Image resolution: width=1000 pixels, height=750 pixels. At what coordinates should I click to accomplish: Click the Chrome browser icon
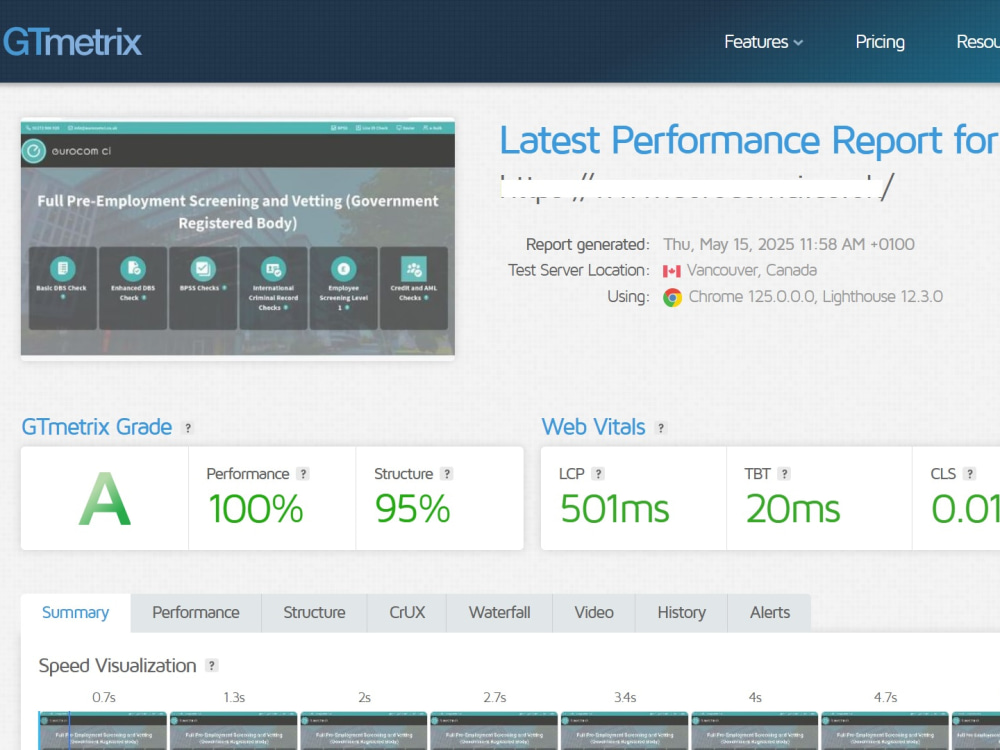coord(672,297)
